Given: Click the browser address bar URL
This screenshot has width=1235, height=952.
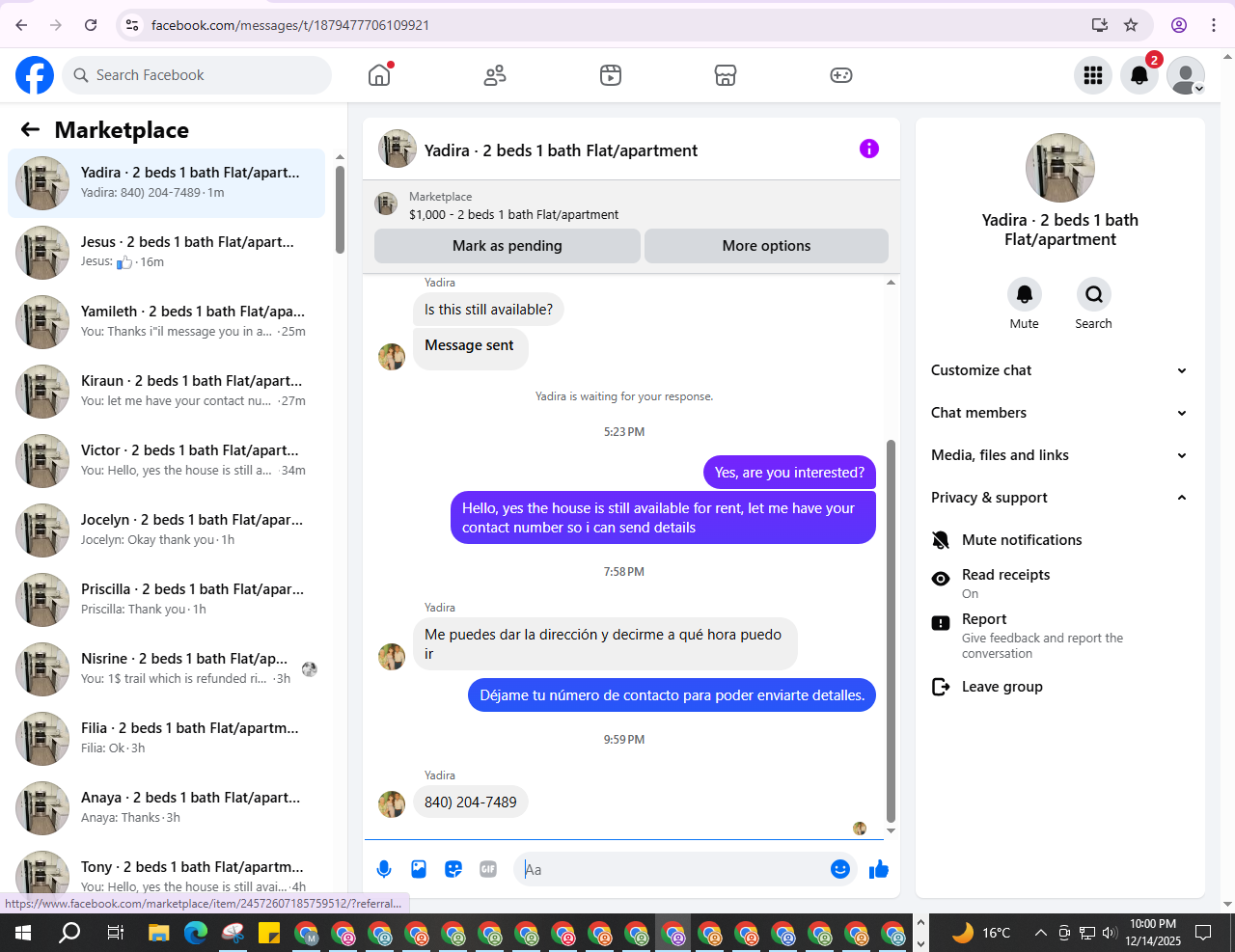Looking at the screenshot, I should click(290, 25).
